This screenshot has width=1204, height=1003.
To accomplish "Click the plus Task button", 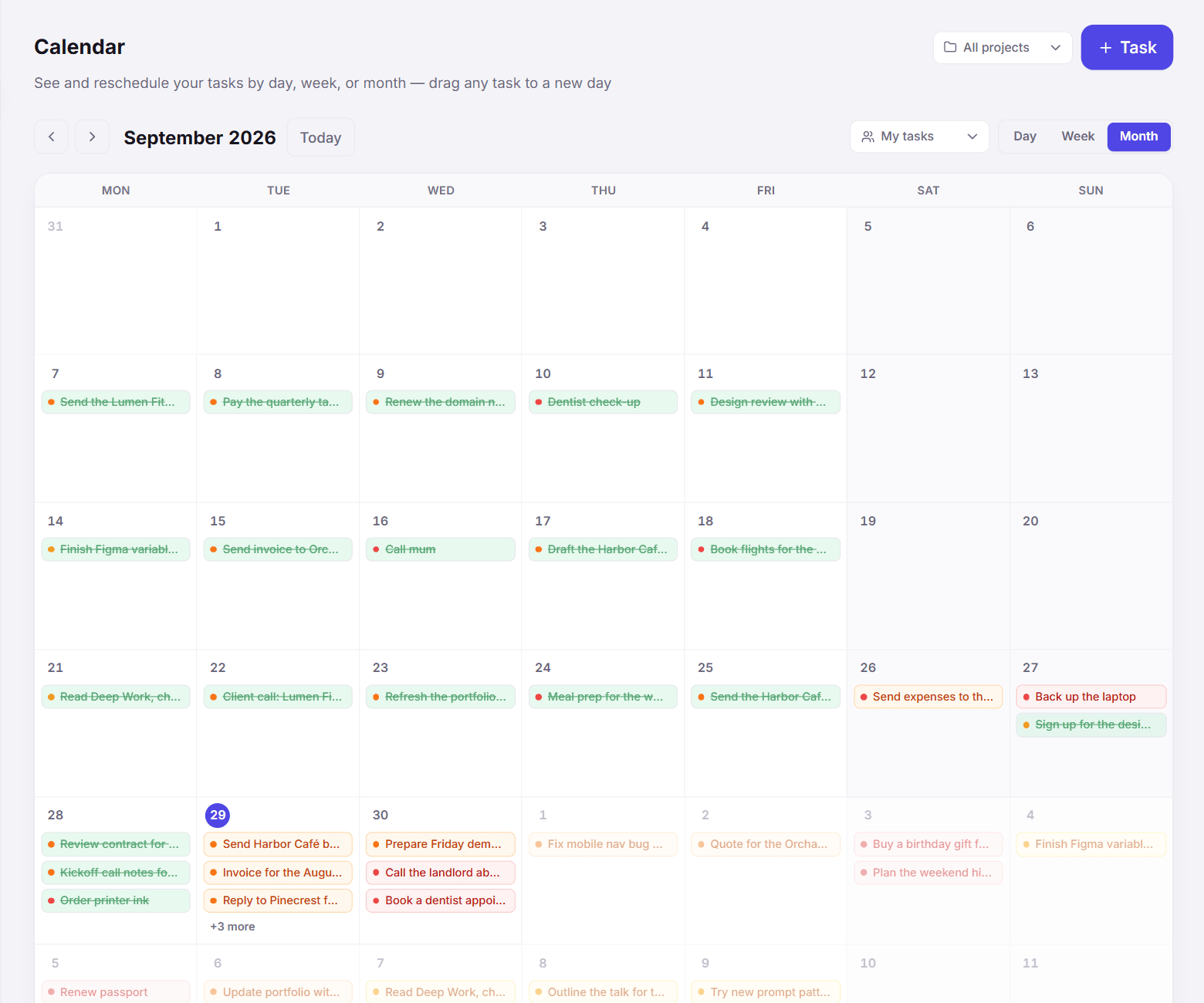I will [1127, 48].
